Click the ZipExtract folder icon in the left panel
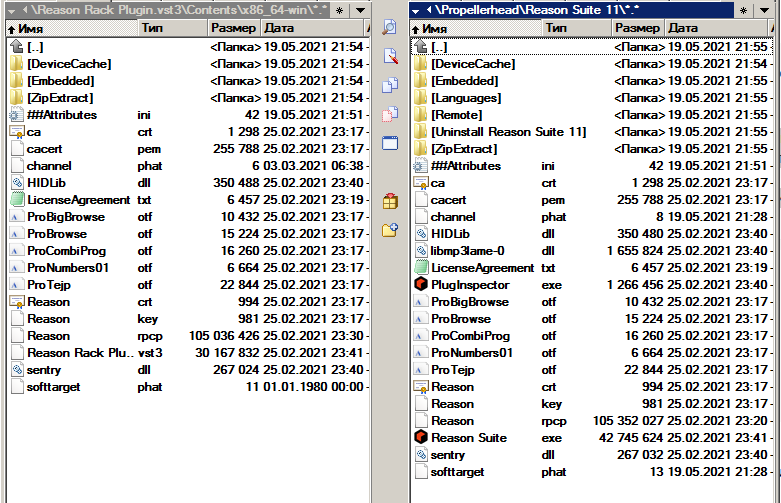This screenshot has width=781, height=503. pyautogui.click(x=17, y=98)
